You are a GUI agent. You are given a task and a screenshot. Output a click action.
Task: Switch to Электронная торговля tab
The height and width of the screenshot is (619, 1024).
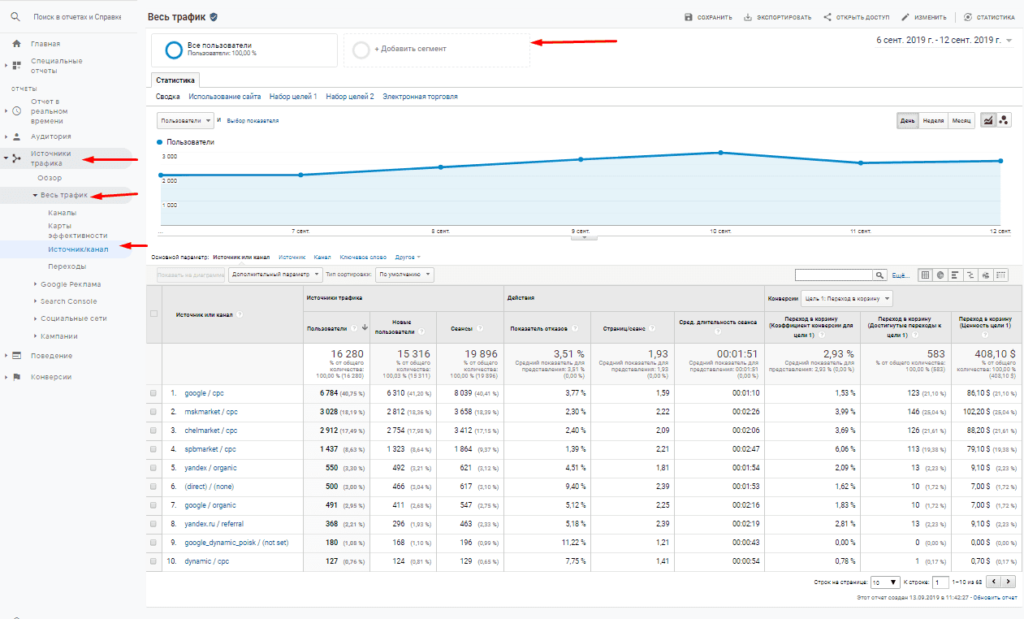420,97
